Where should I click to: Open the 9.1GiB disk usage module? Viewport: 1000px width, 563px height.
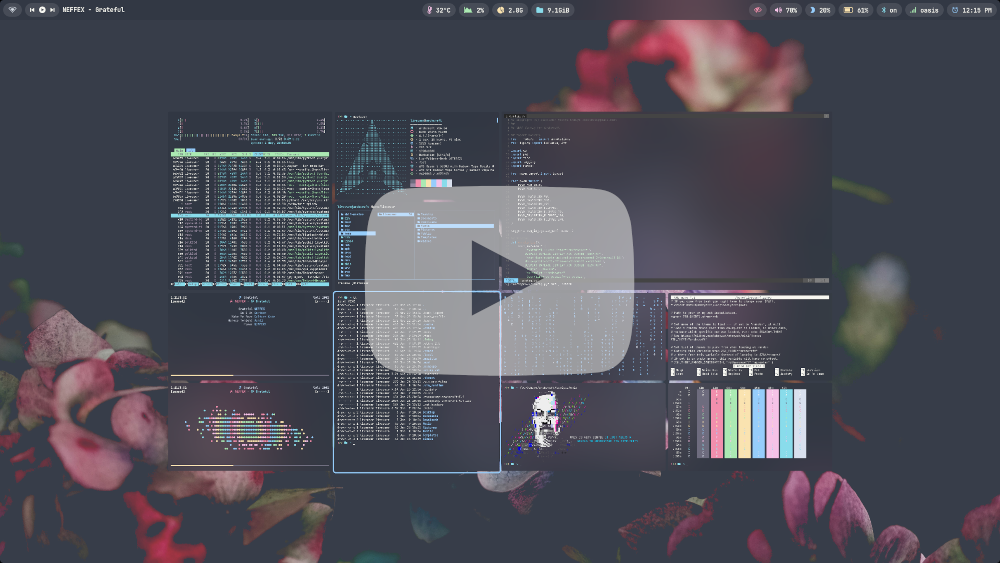click(x=553, y=10)
